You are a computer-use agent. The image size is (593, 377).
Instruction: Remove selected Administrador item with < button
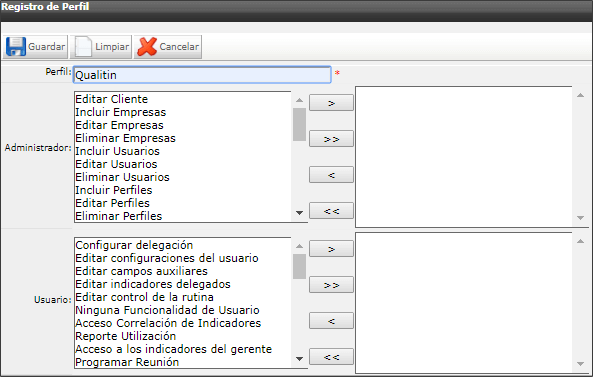tap(331, 175)
